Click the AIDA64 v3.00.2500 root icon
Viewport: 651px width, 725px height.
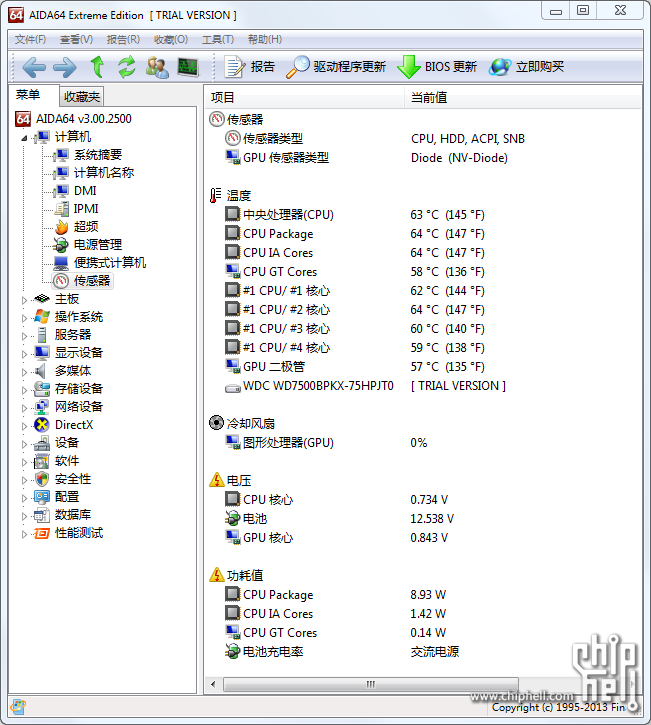(23, 119)
